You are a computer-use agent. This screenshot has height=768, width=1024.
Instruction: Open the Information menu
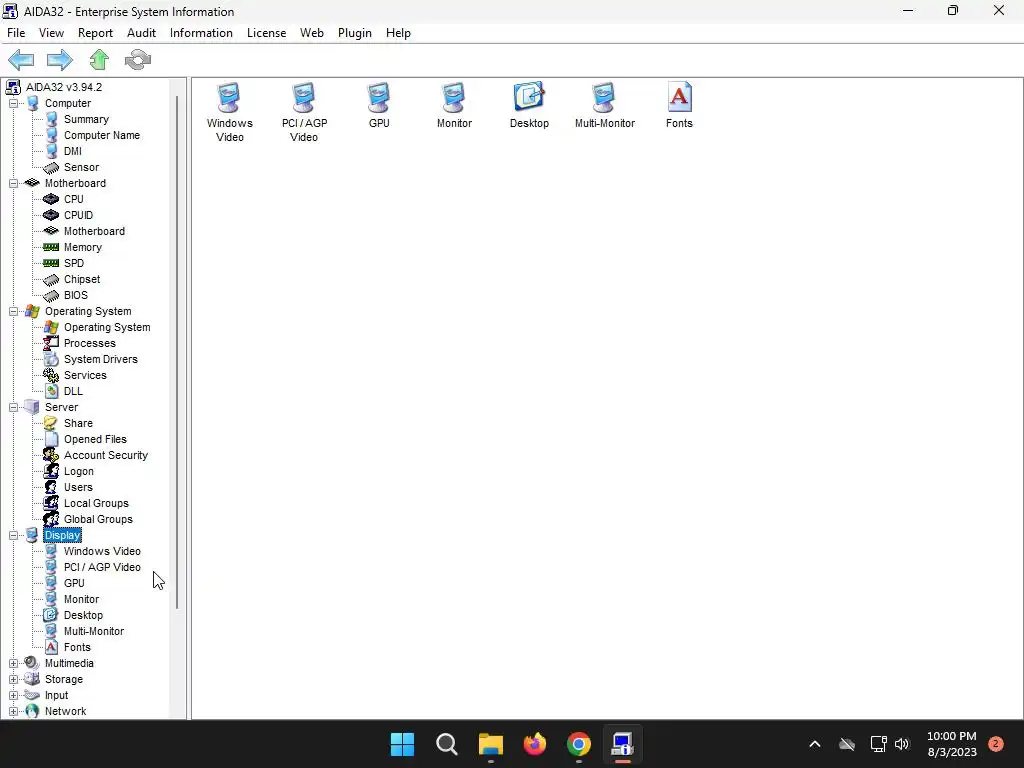click(201, 33)
